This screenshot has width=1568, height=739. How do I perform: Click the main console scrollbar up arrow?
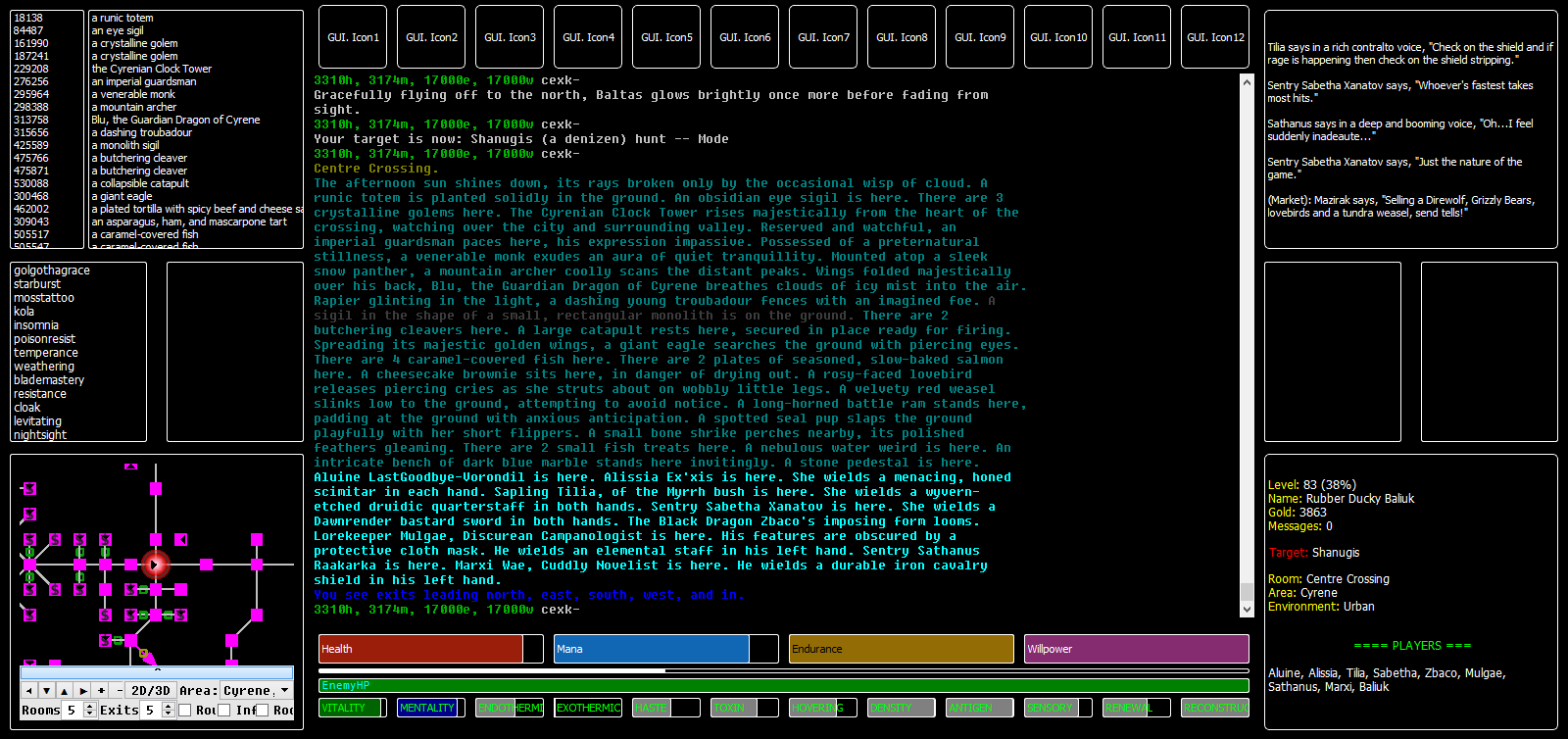(x=1247, y=82)
